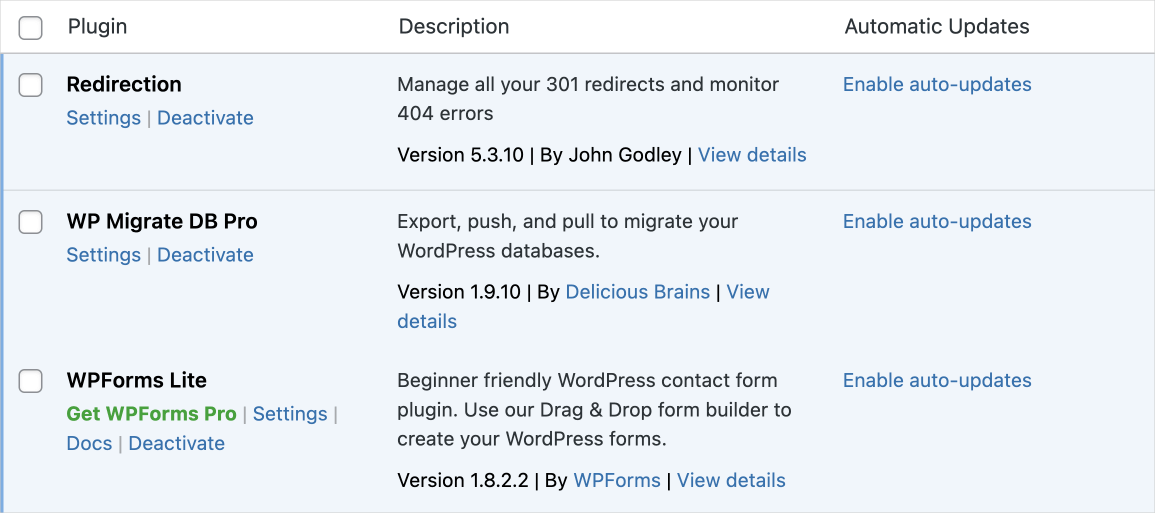The image size is (1156, 513).
Task: Tick the WPForms Lite checkbox
Action: pyautogui.click(x=30, y=381)
